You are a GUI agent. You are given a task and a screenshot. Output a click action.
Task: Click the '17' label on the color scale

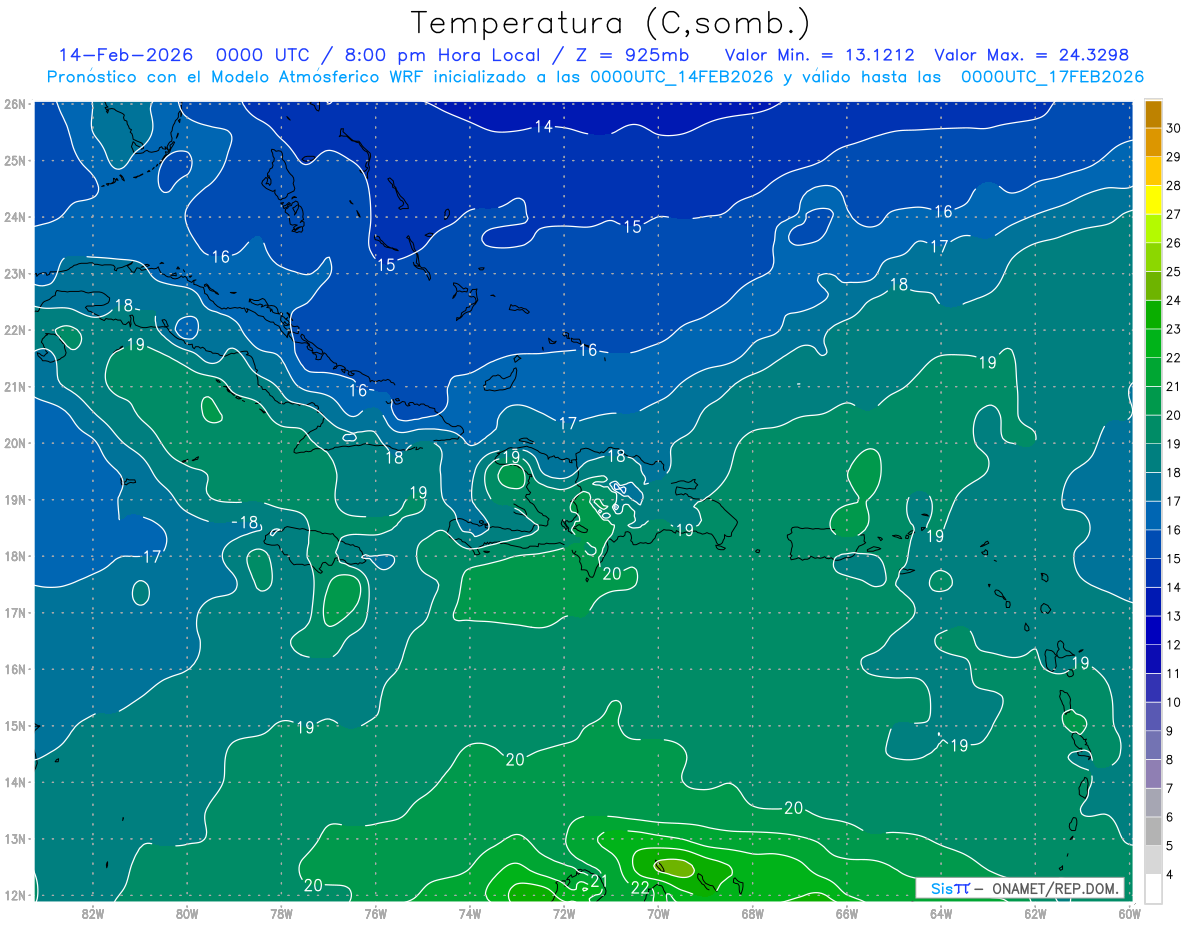click(1174, 502)
